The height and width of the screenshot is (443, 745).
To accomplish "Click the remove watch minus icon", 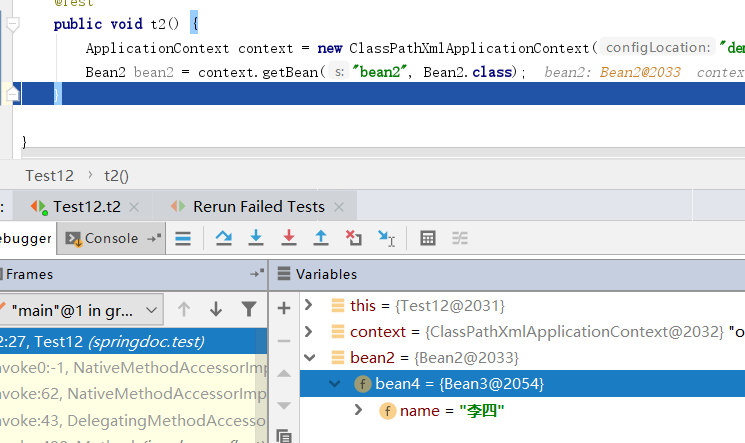I will tap(284, 341).
